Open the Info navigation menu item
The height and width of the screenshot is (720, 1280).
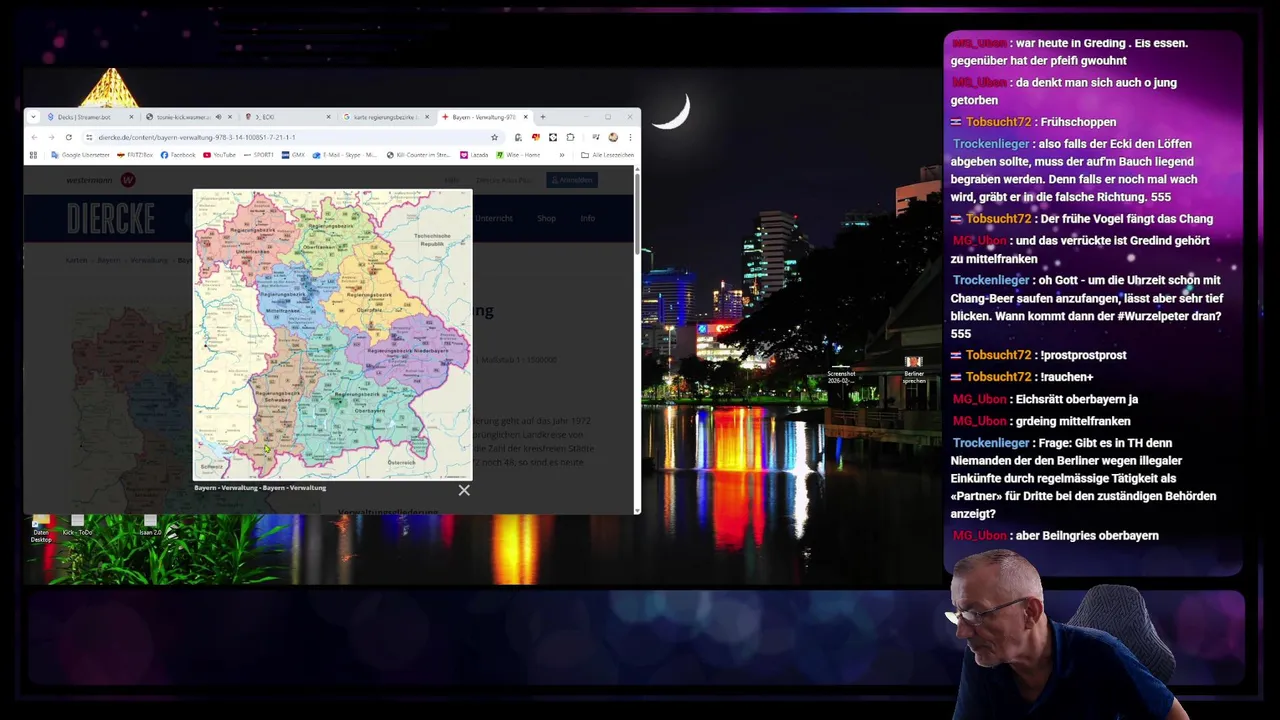pyautogui.click(x=587, y=218)
